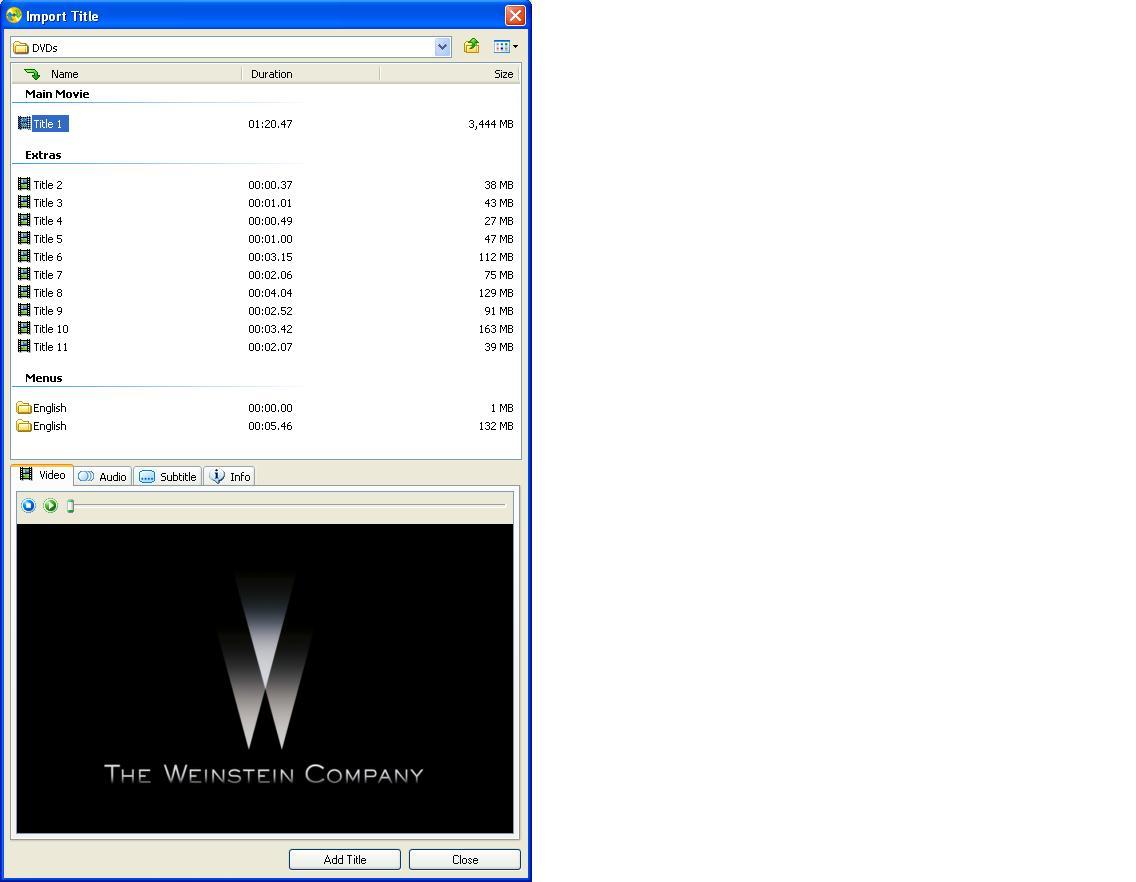Sort list by Duration column header

[272, 74]
